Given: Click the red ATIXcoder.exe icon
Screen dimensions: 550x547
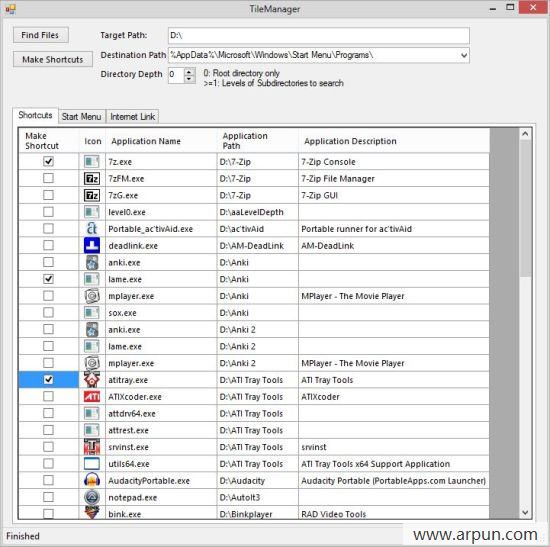Looking at the screenshot, I should (92, 396).
